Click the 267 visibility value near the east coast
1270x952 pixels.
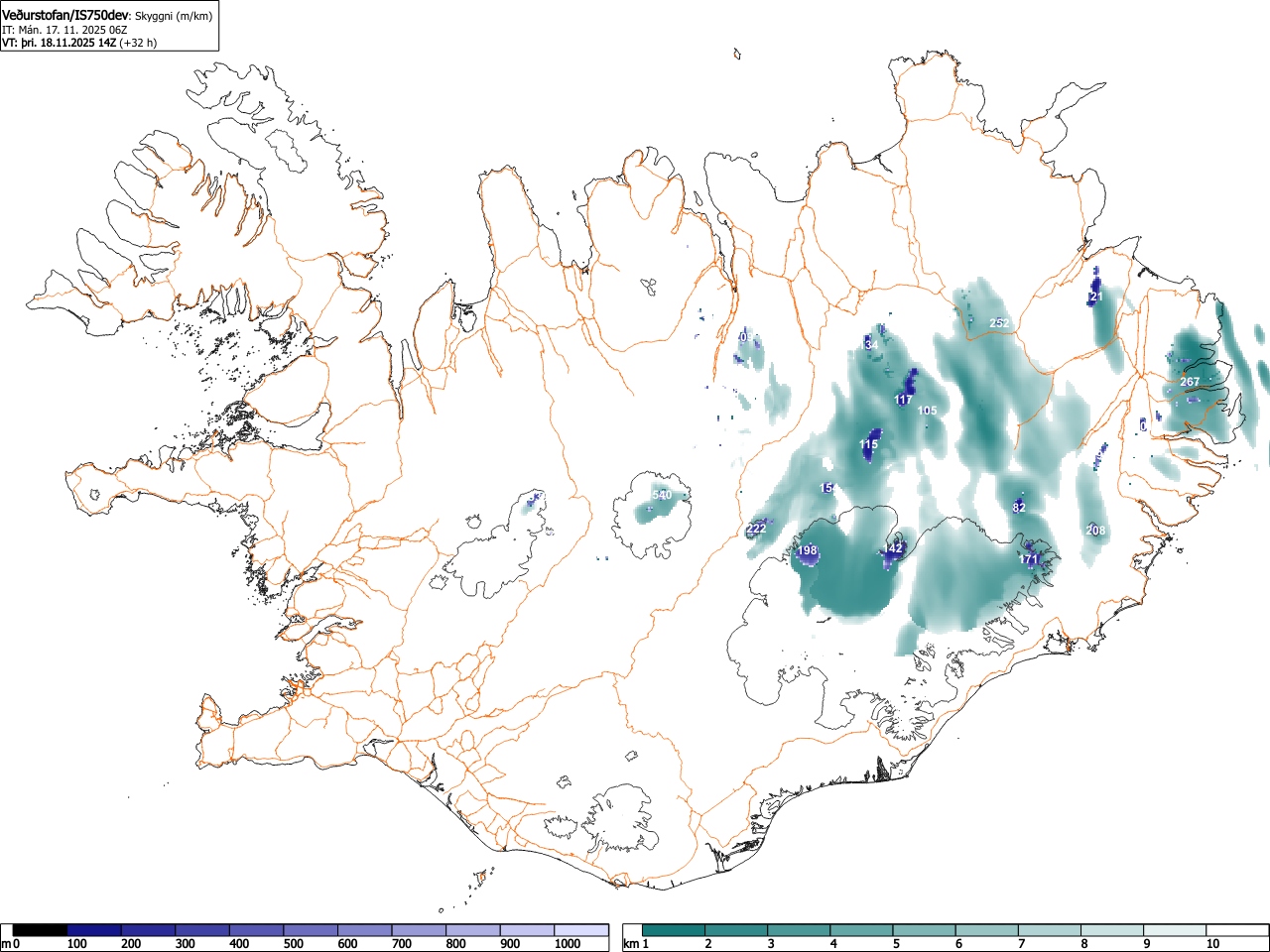point(1190,382)
